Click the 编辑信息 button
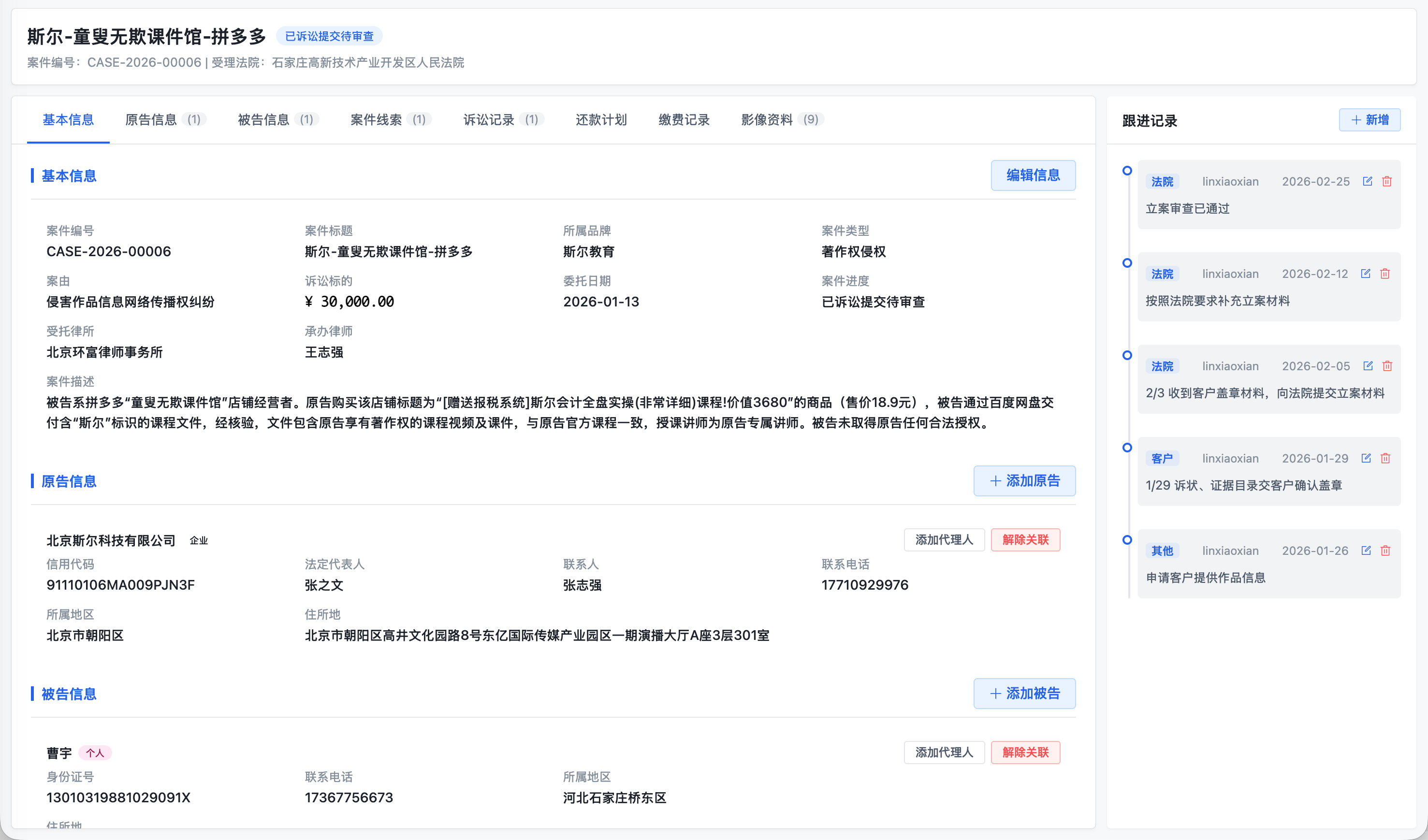This screenshot has height=840, width=1428. pos(1033,175)
